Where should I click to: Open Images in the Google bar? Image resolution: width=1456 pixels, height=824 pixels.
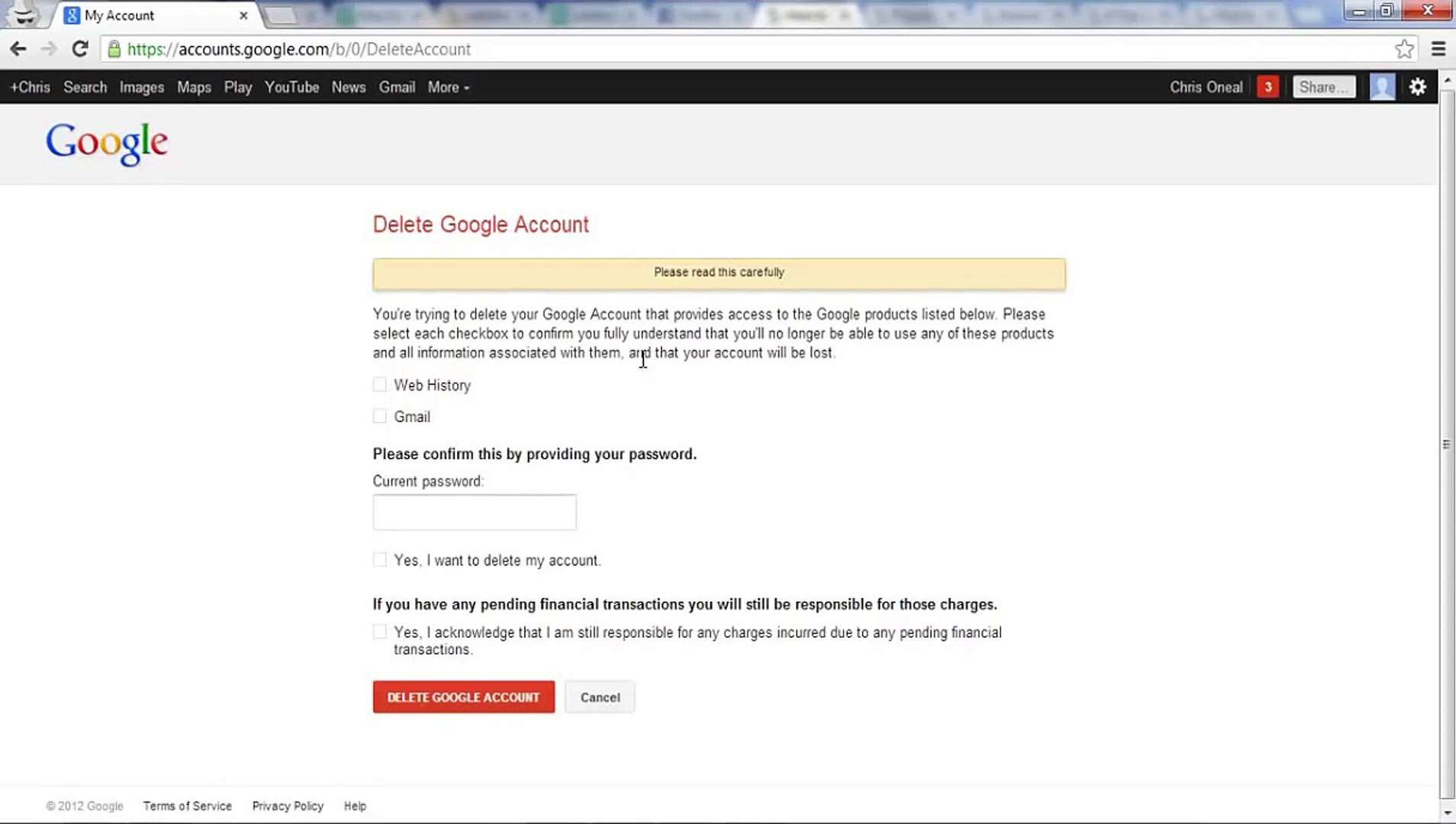142,88
